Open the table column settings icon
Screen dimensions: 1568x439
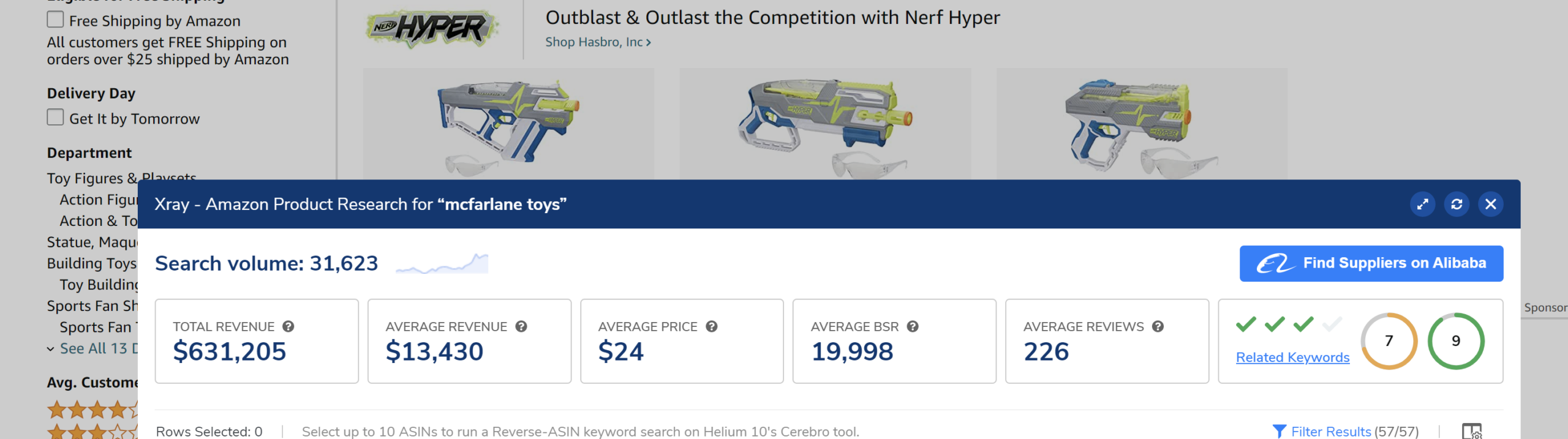click(1472, 431)
